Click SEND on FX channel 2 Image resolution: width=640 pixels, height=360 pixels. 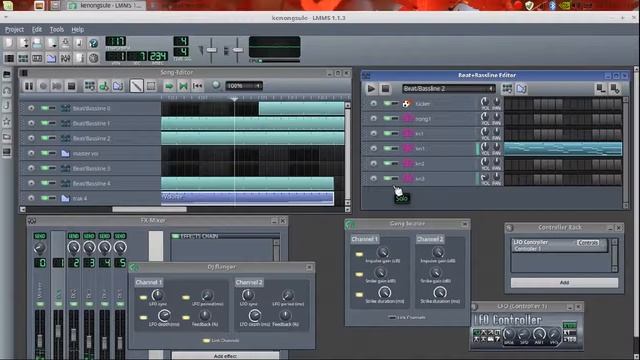(x=73, y=236)
